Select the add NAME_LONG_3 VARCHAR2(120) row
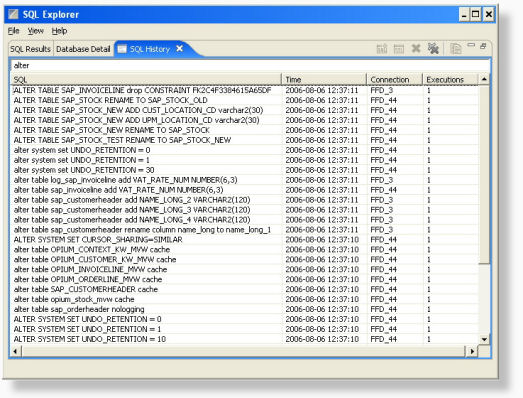This screenshot has height=398, width=523. [245, 210]
